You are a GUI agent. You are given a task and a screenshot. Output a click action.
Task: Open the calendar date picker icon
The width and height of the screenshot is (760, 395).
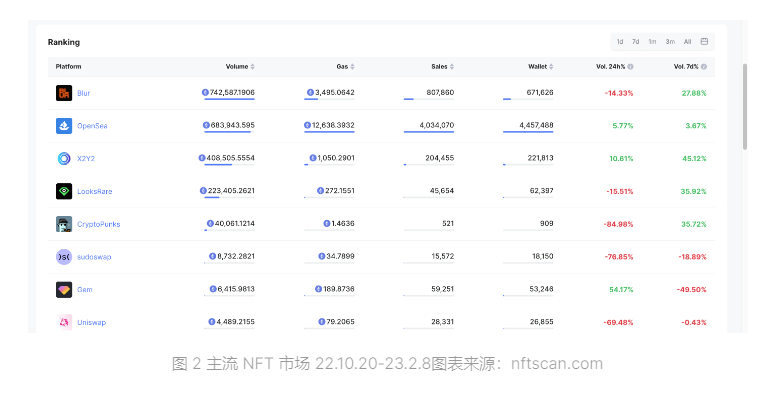pyautogui.click(x=704, y=42)
